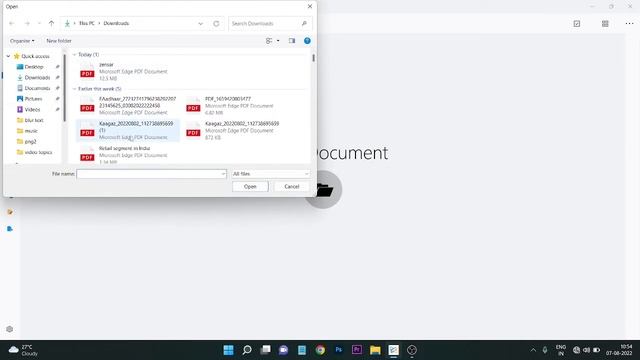This screenshot has width=640, height=360.
Task: Open File Explorer from the taskbar
Action: [x=375, y=350]
